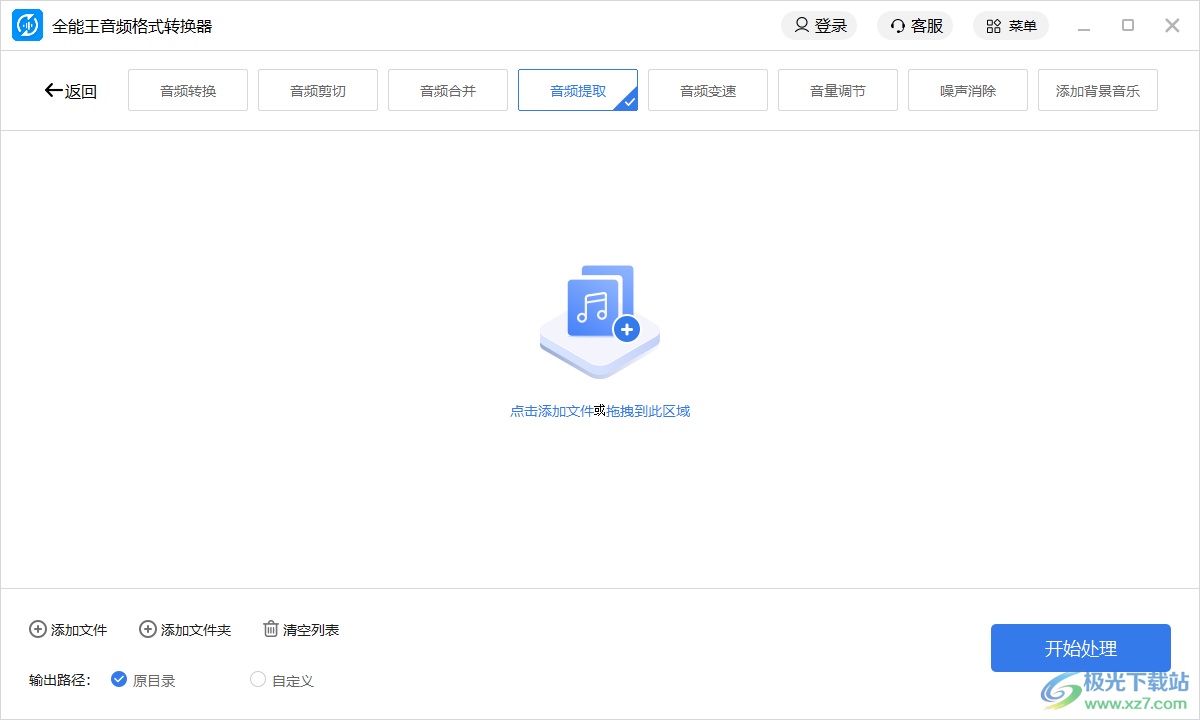This screenshot has height=720, width=1200.
Task: Switch to the 添加背景音乐 tab
Action: click(1098, 90)
